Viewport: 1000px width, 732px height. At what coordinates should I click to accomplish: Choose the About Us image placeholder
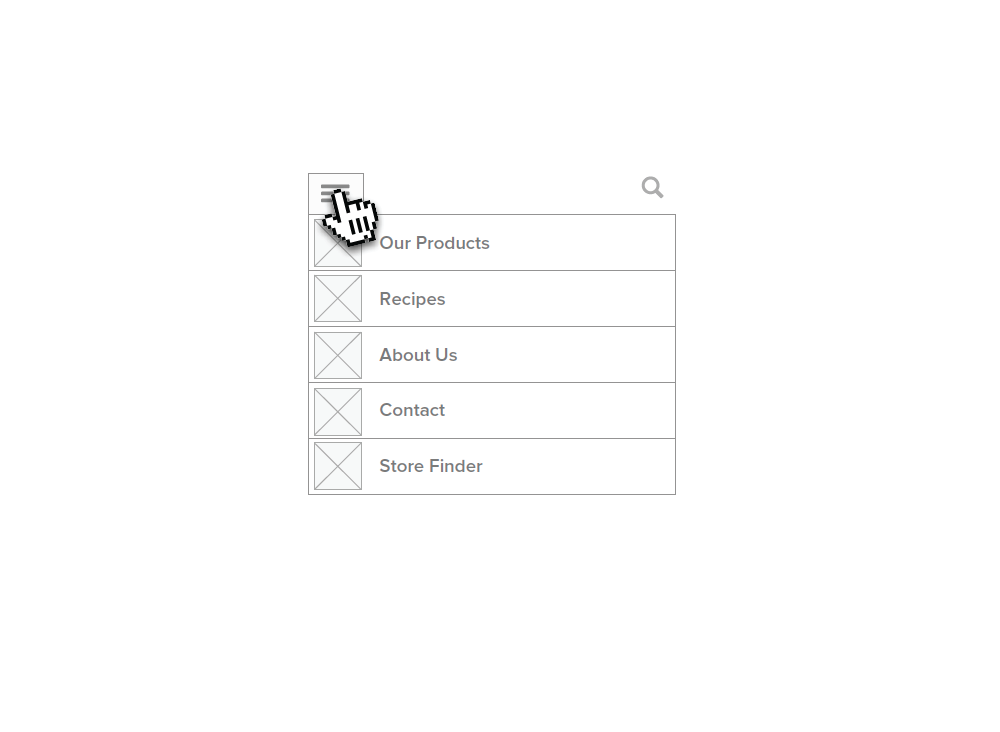(x=338, y=355)
